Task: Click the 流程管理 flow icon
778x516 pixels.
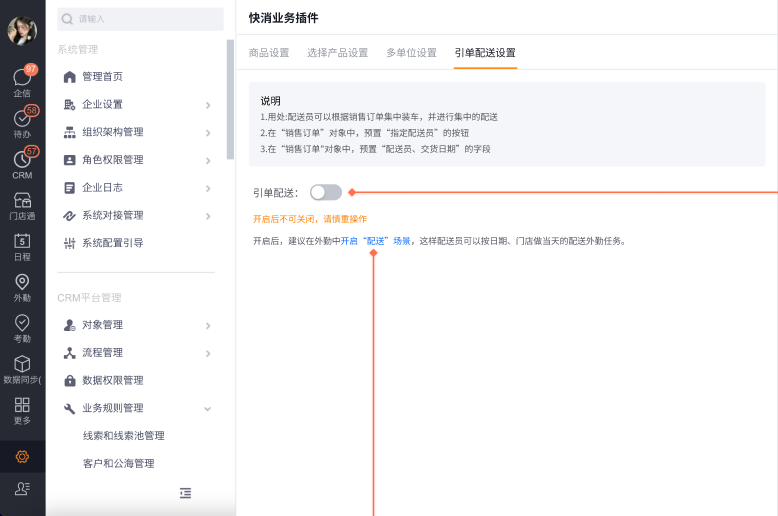Action: [x=69, y=353]
